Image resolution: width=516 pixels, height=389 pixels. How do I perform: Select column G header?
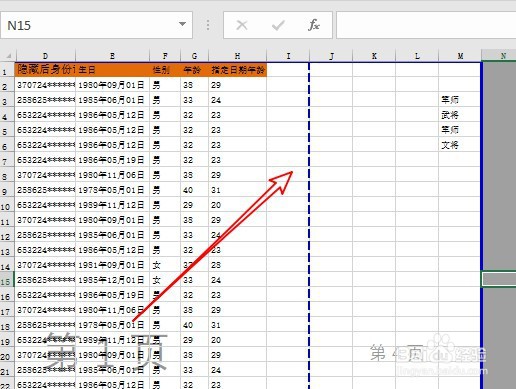coord(194,56)
